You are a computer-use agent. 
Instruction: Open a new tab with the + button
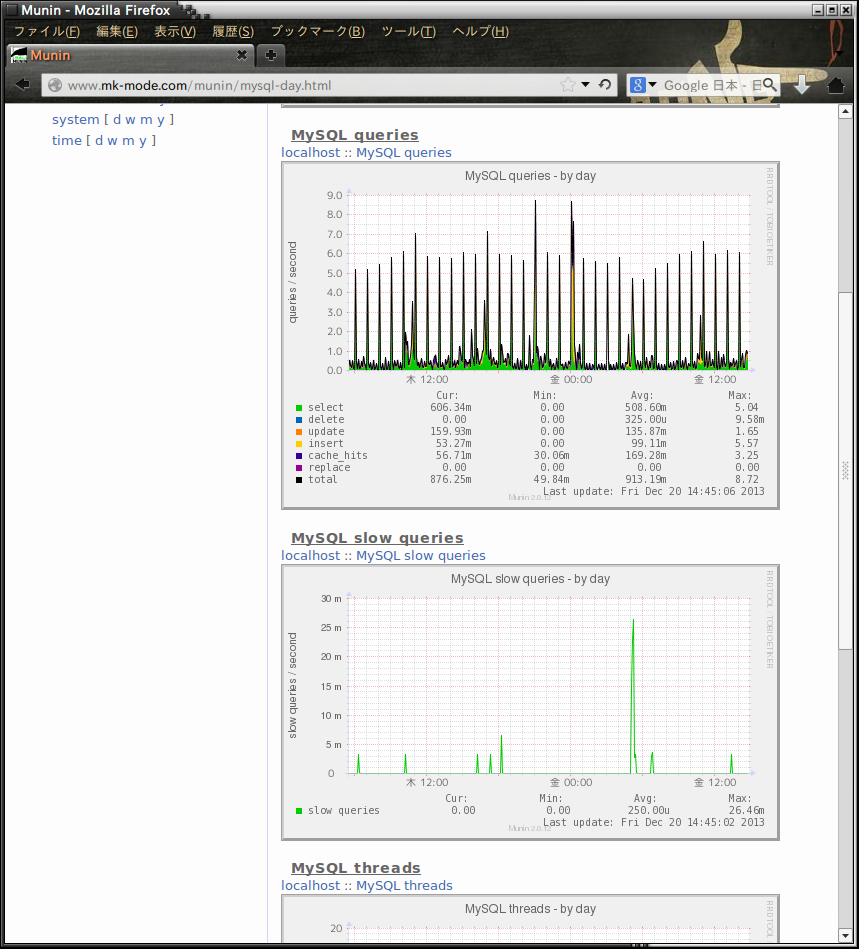coord(270,56)
